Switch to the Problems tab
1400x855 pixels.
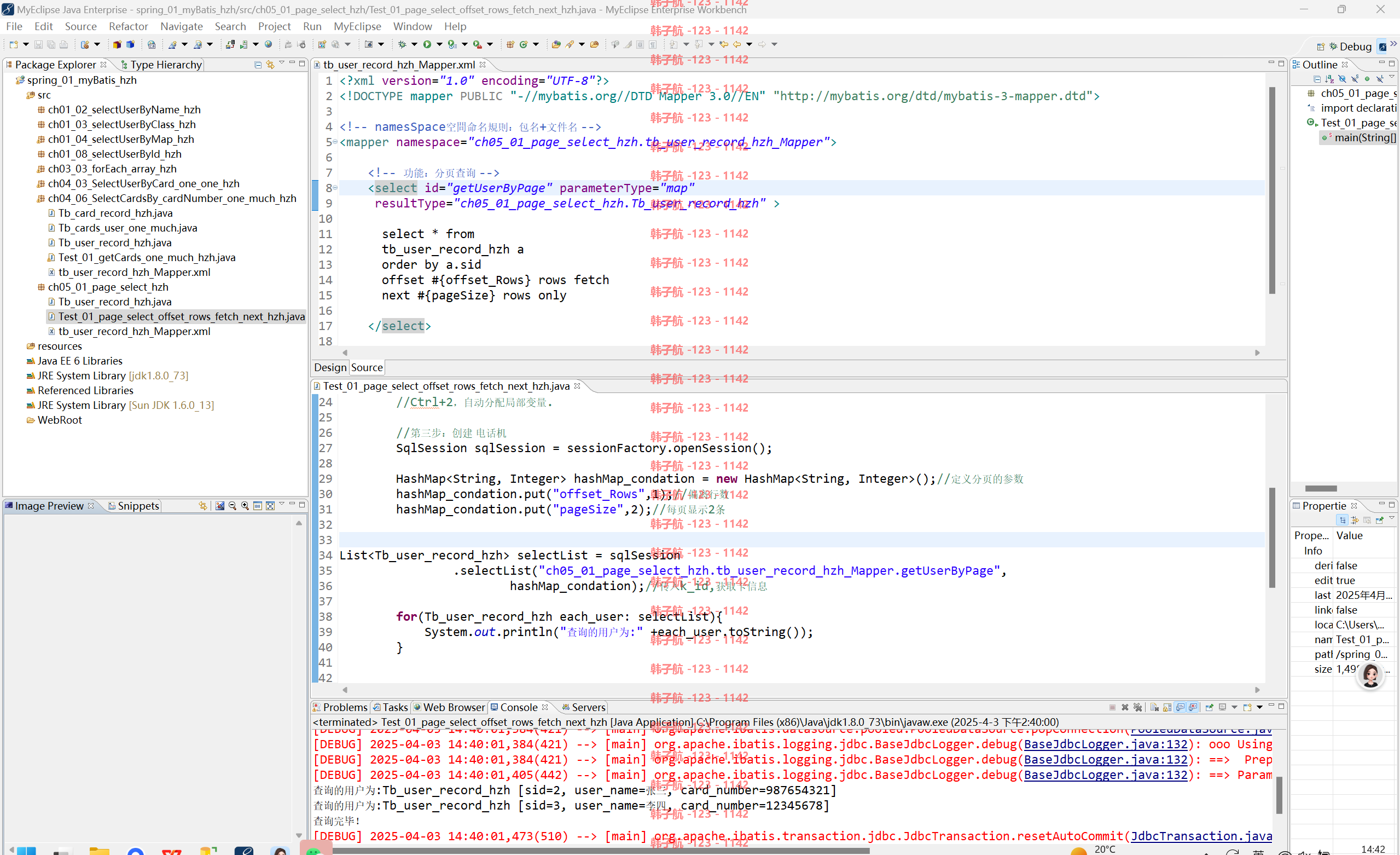340,707
